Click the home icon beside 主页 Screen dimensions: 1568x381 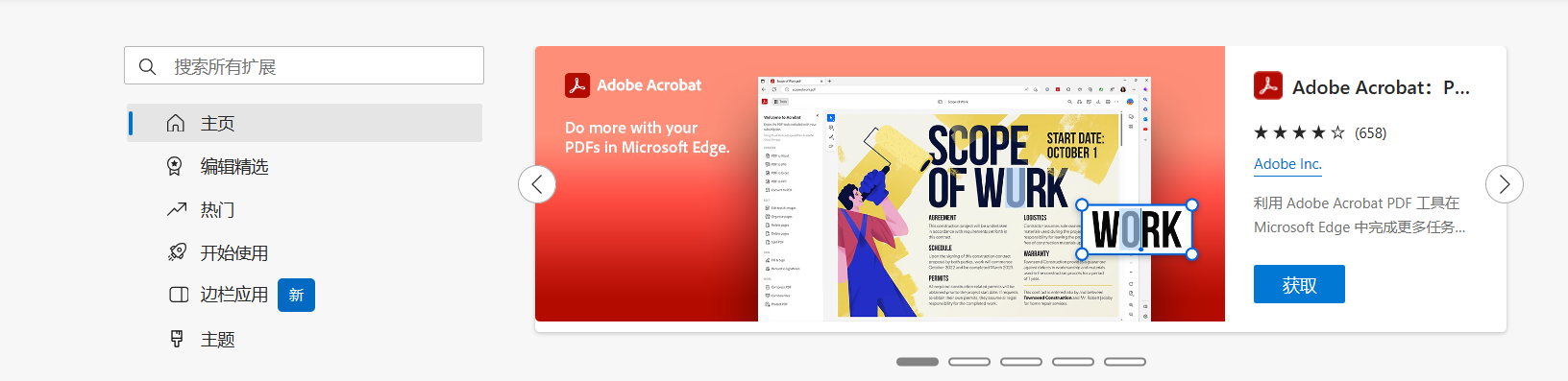tap(176, 123)
